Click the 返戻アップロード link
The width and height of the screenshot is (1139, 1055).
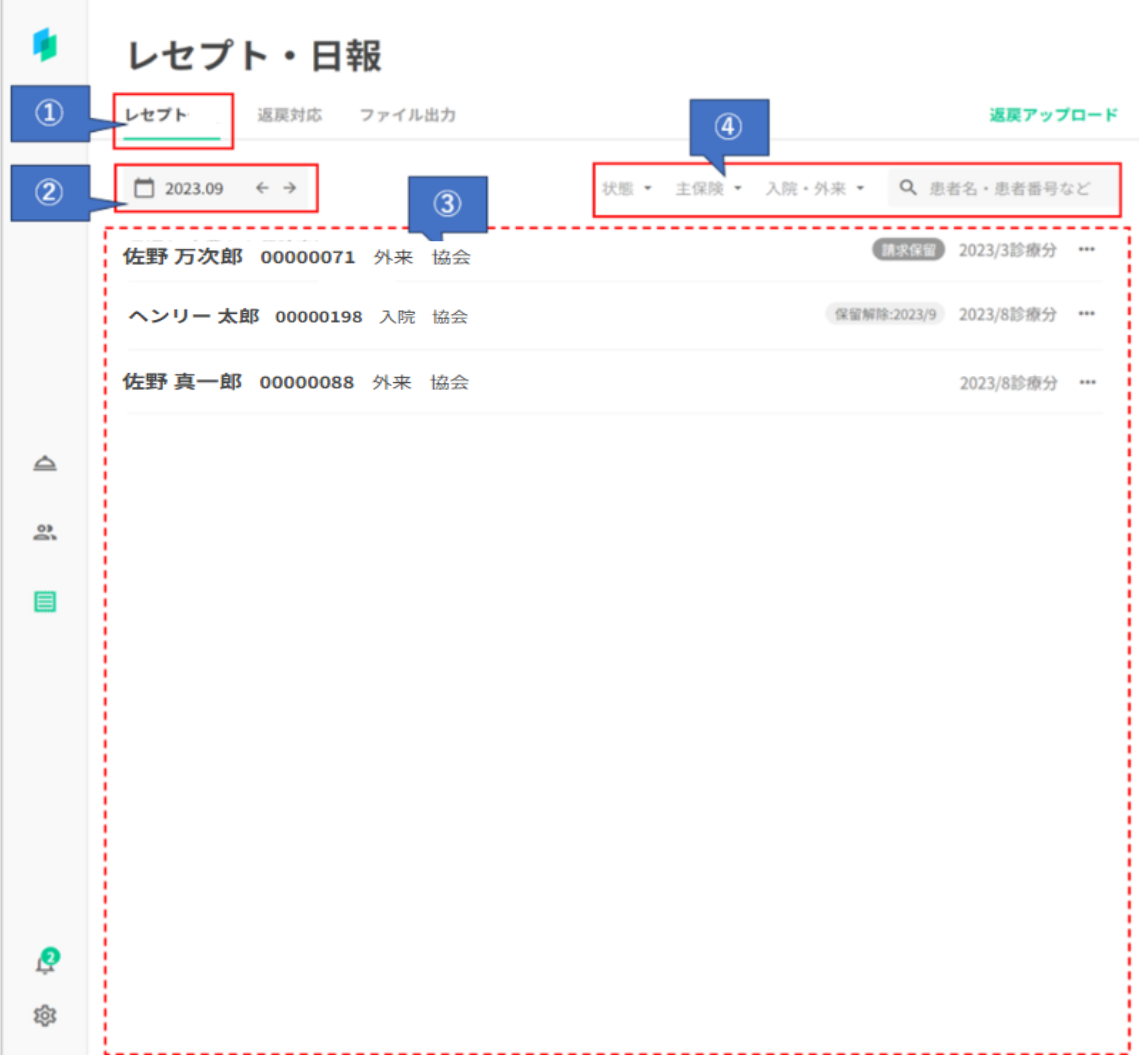tap(1053, 115)
